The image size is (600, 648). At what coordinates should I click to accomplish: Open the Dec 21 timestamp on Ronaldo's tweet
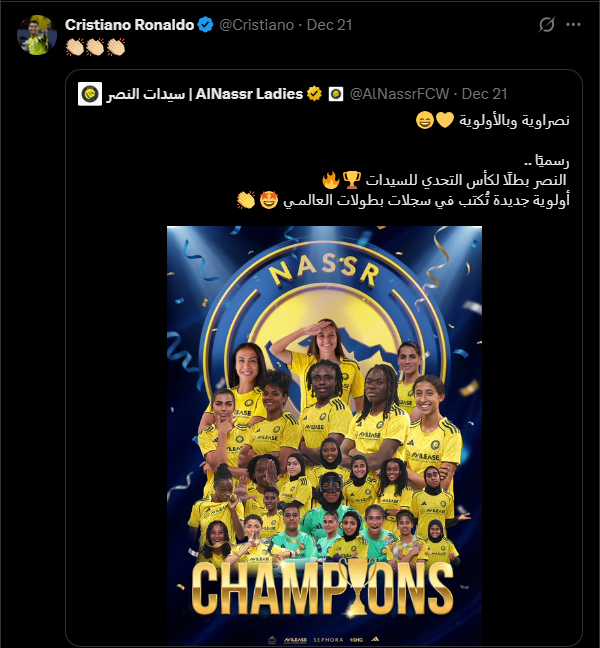[x=328, y=23]
